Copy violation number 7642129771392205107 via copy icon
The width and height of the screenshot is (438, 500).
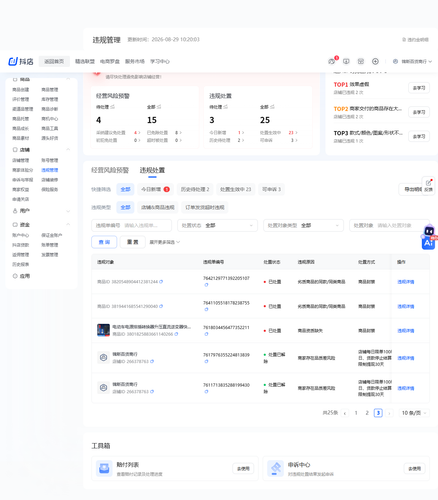click(x=206, y=285)
